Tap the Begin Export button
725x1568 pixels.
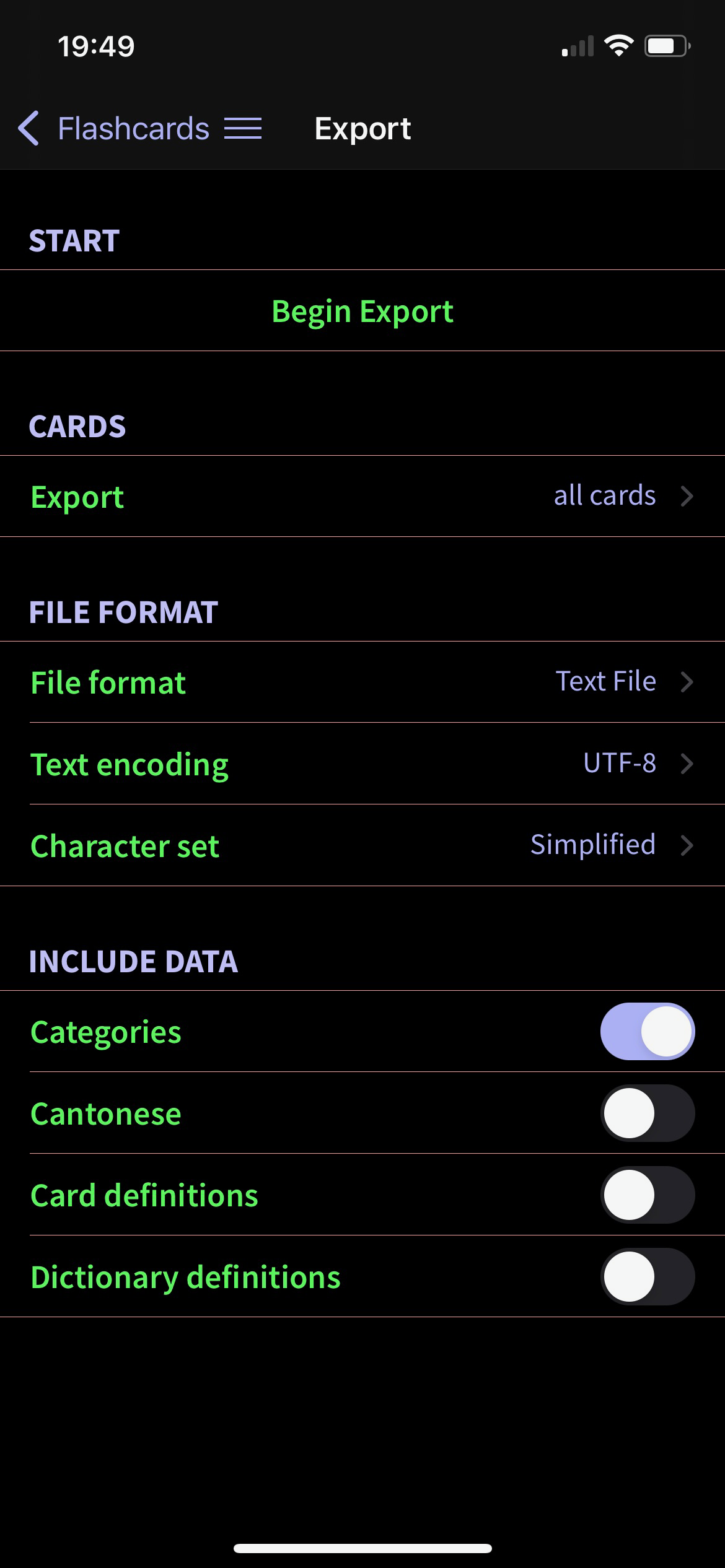coord(362,310)
